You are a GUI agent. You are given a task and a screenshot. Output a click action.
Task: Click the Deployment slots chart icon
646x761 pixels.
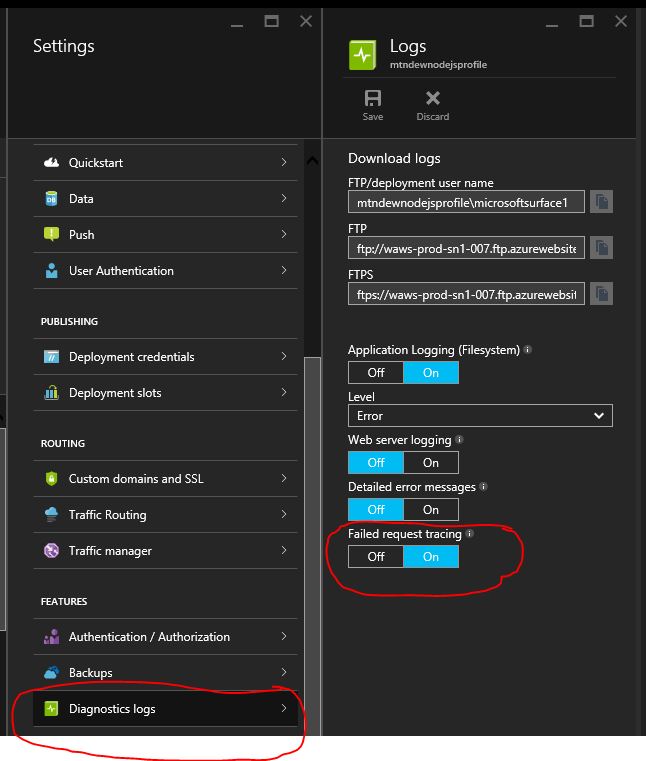point(51,392)
